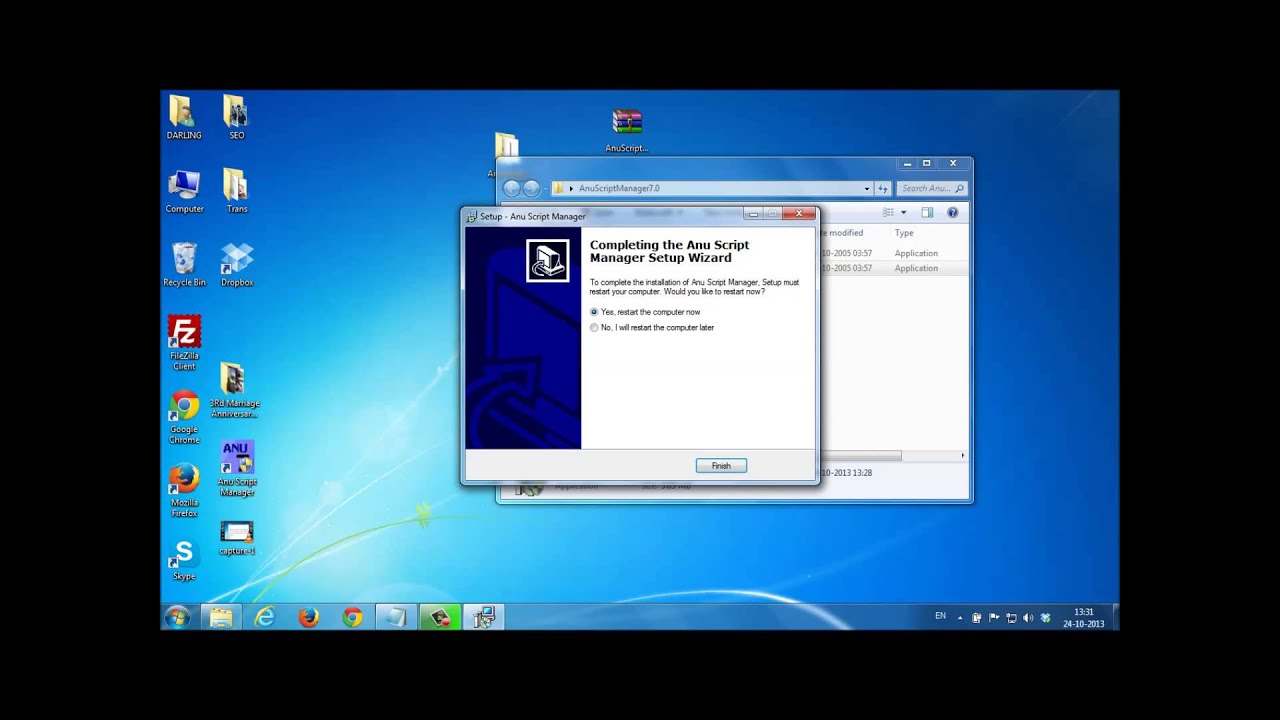The height and width of the screenshot is (720, 1280).
Task: Toggle the Explorer preview pane
Action: coord(927,212)
